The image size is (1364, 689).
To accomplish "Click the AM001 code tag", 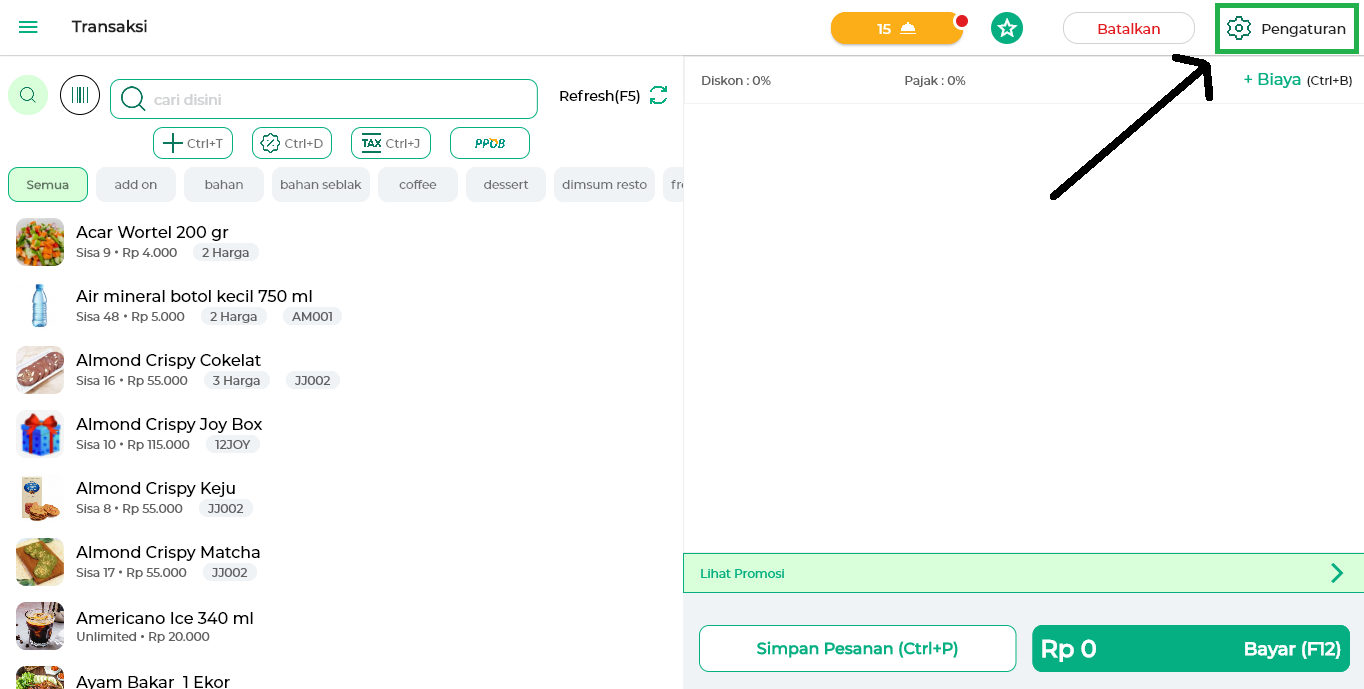I will (312, 317).
